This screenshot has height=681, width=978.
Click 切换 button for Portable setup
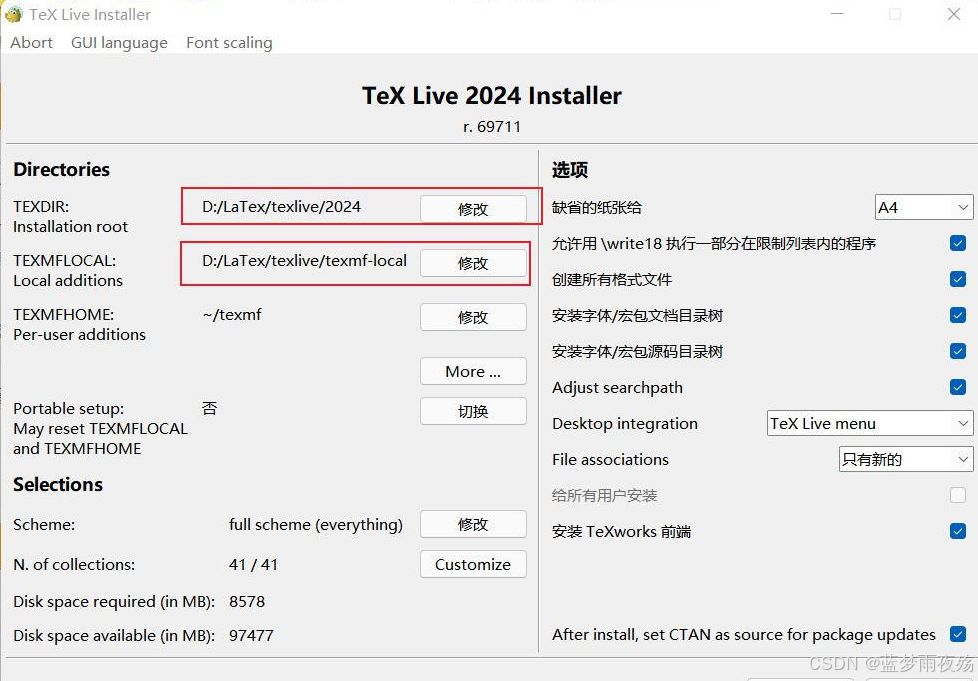pos(473,411)
